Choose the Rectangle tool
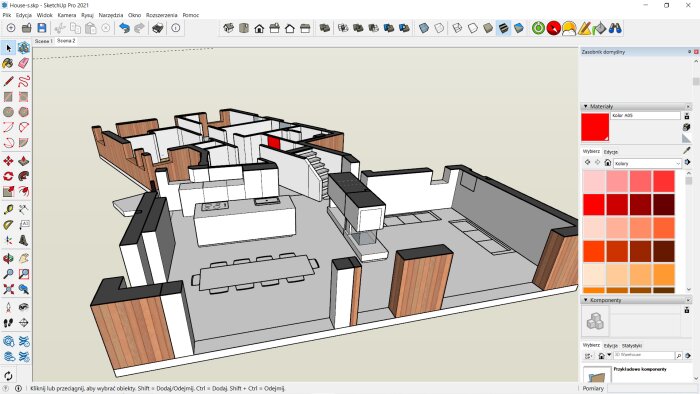700x394 pixels. coord(8,96)
